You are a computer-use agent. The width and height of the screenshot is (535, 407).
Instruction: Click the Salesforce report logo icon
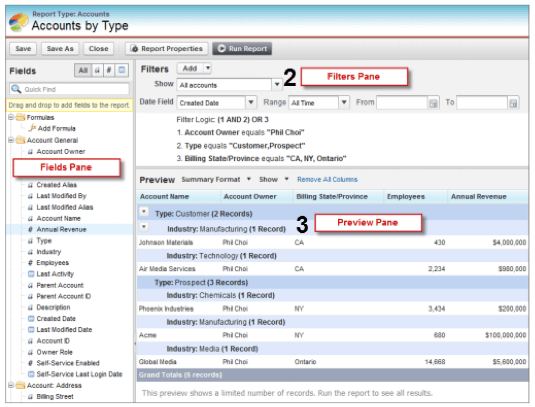pos(18,22)
